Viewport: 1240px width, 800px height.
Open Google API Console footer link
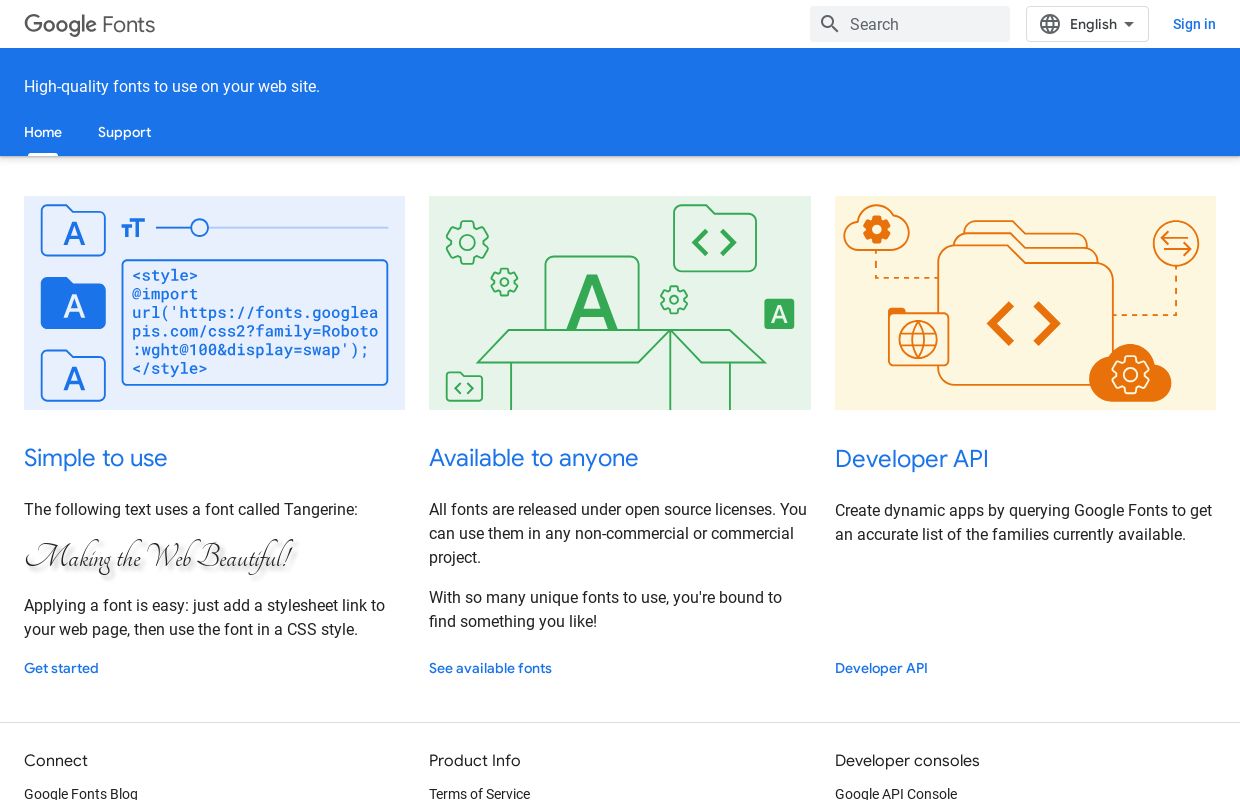pyautogui.click(x=896, y=793)
